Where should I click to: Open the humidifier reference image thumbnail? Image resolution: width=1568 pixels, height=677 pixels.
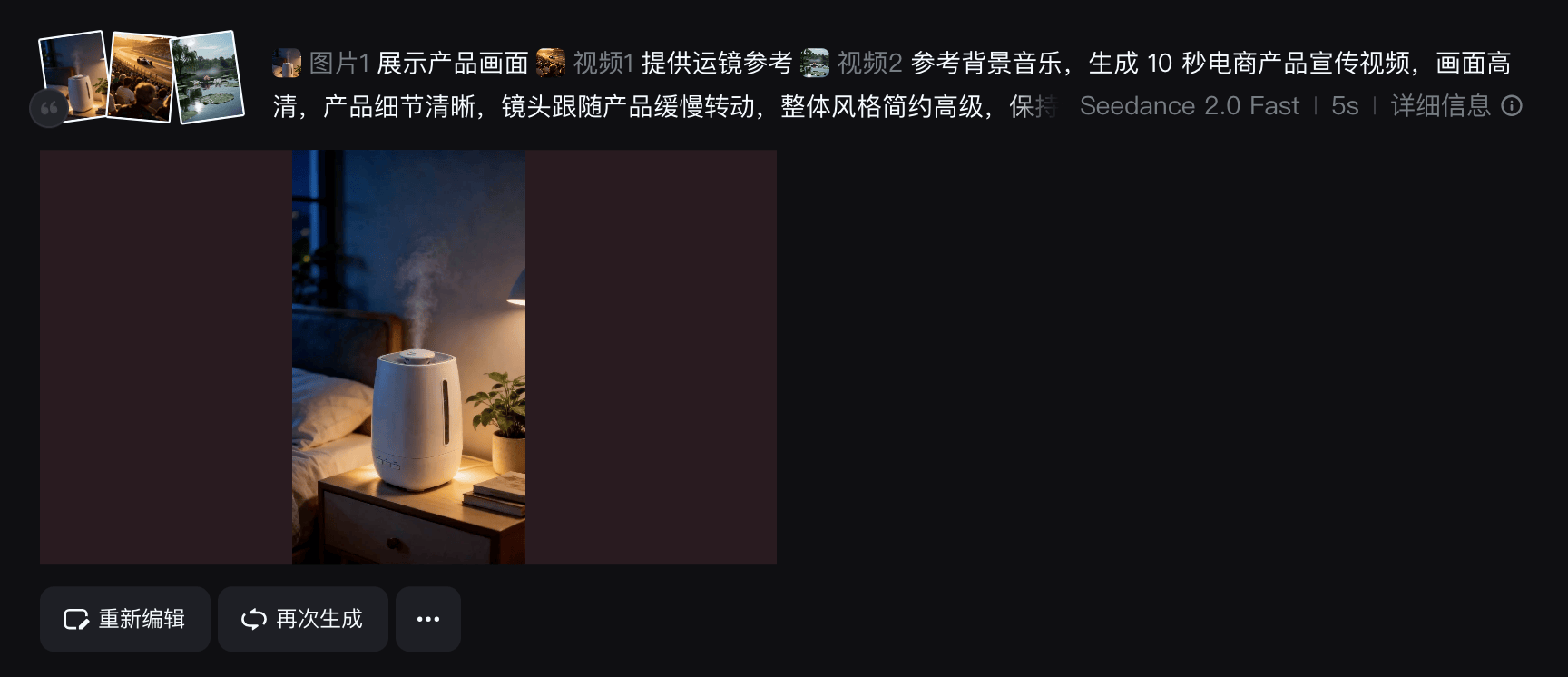coord(73,74)
